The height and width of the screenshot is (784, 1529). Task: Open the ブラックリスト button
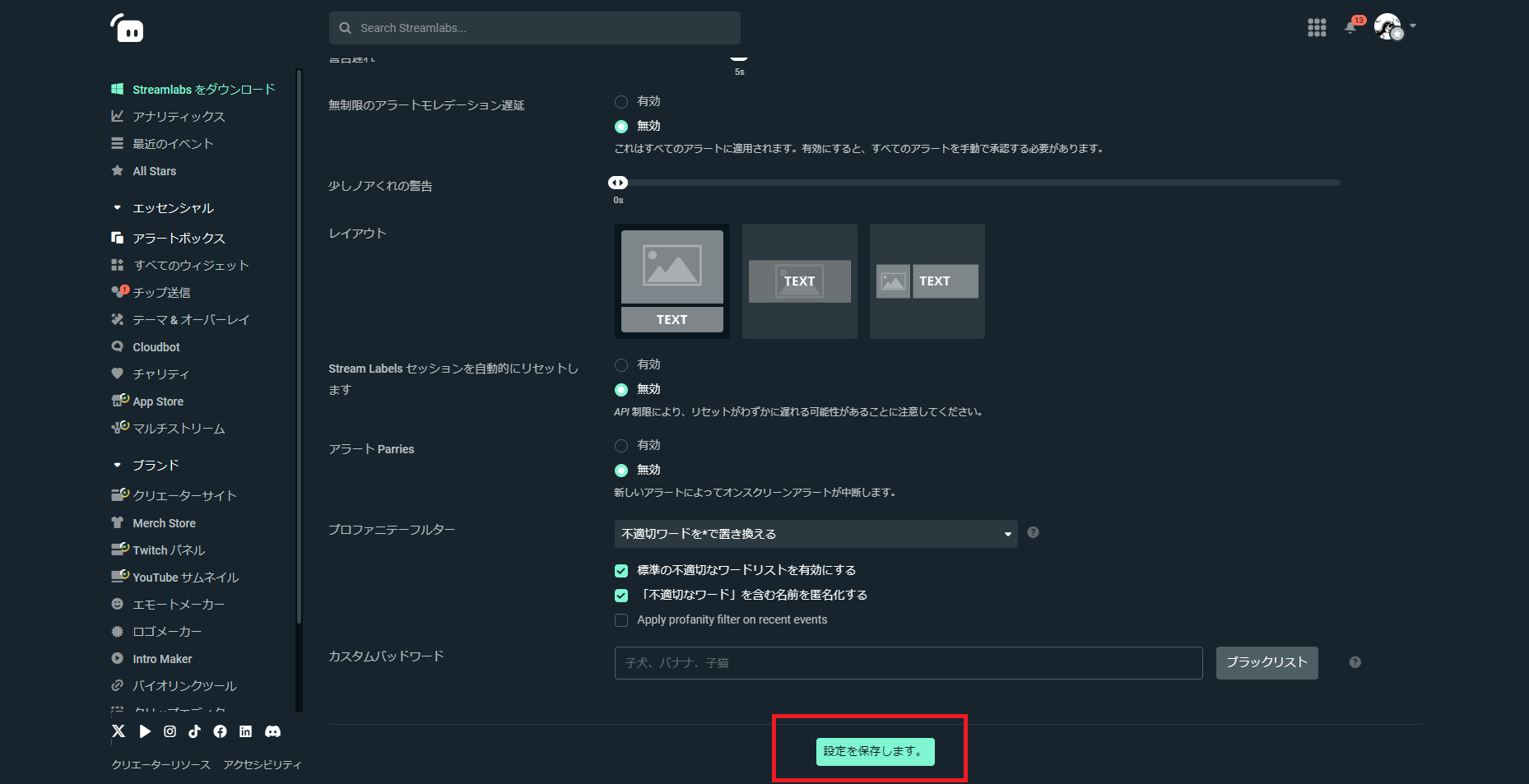click(1266, 662)
